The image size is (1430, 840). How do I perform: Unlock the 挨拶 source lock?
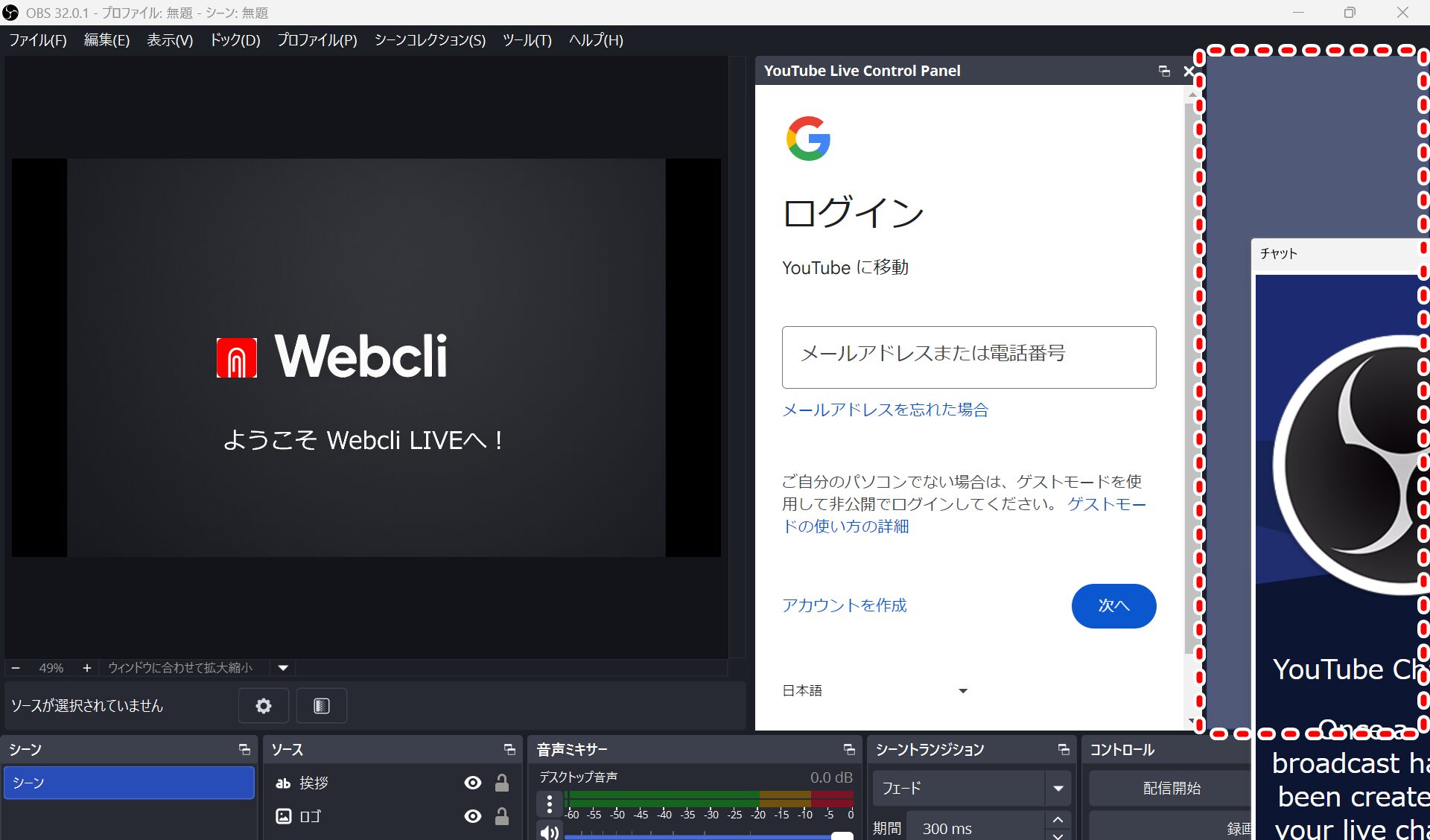click(x=502, y=783)
